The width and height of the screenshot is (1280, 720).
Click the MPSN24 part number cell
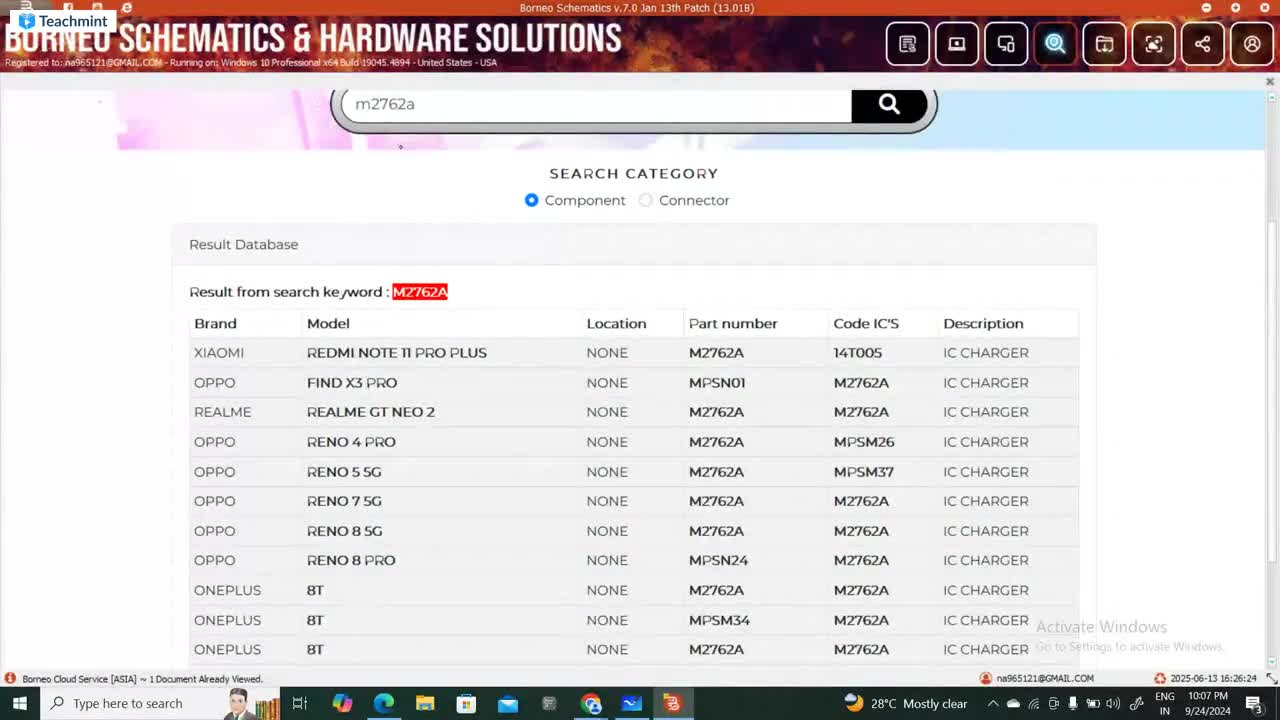point(718,560)
